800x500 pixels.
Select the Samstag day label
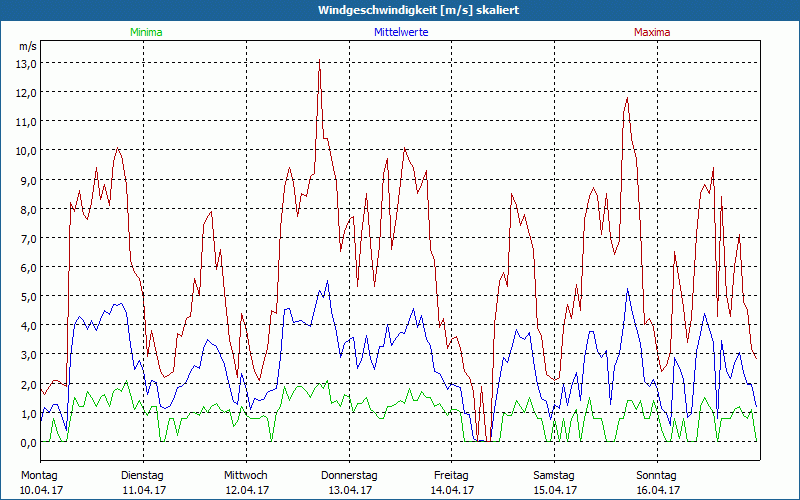[x=554, y=475]
